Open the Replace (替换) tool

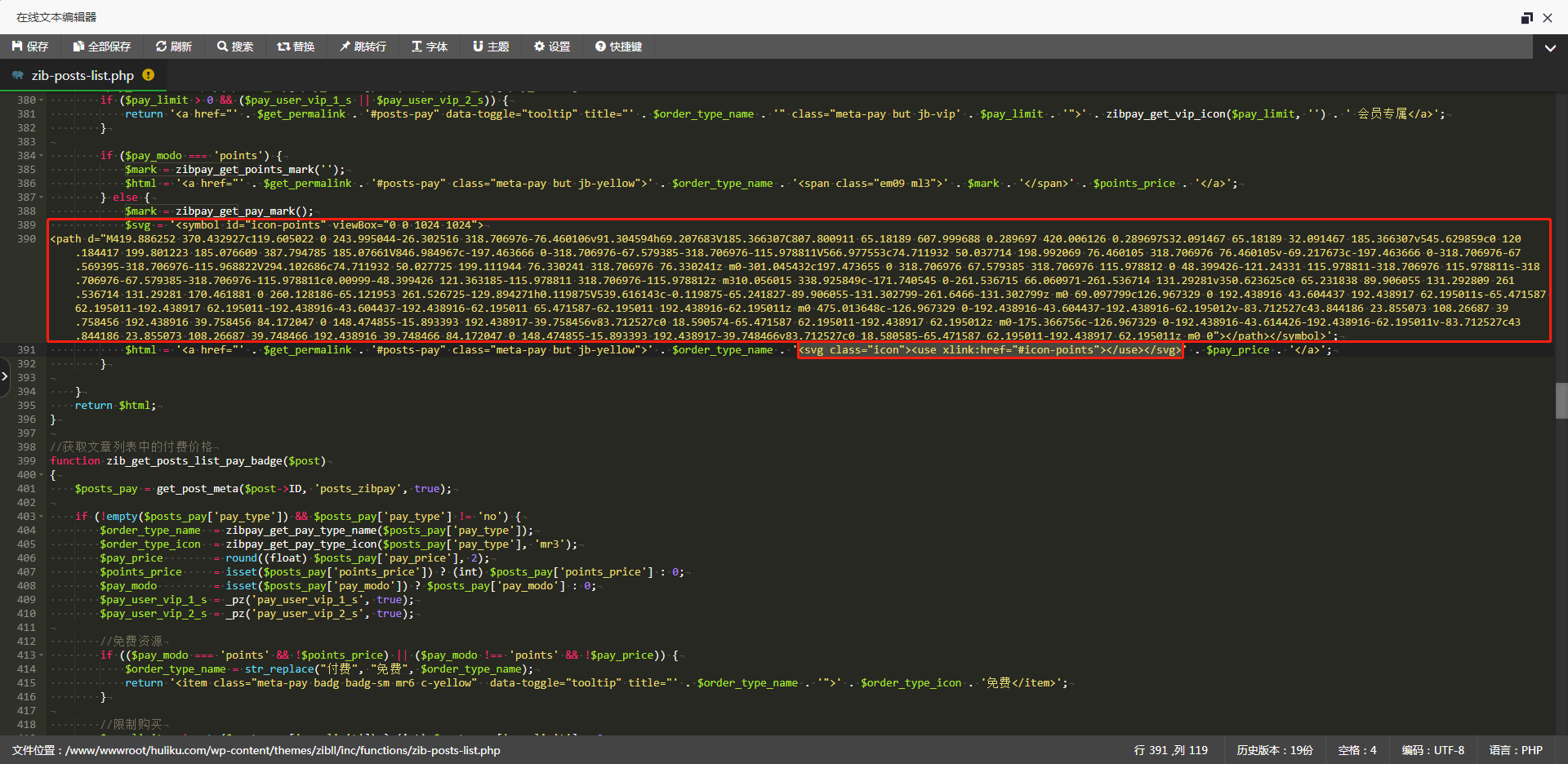coord(296,47)
